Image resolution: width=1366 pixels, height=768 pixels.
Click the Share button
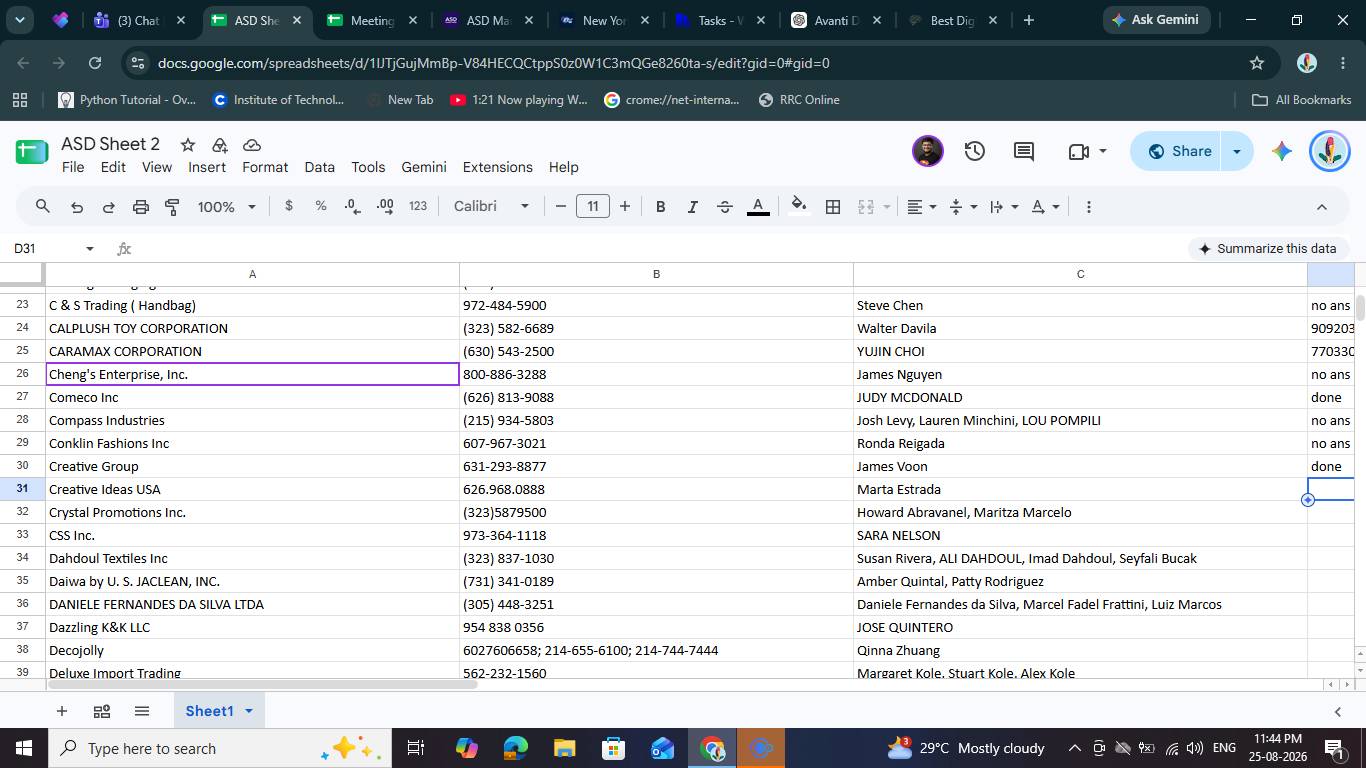[x=1178, y=151]
